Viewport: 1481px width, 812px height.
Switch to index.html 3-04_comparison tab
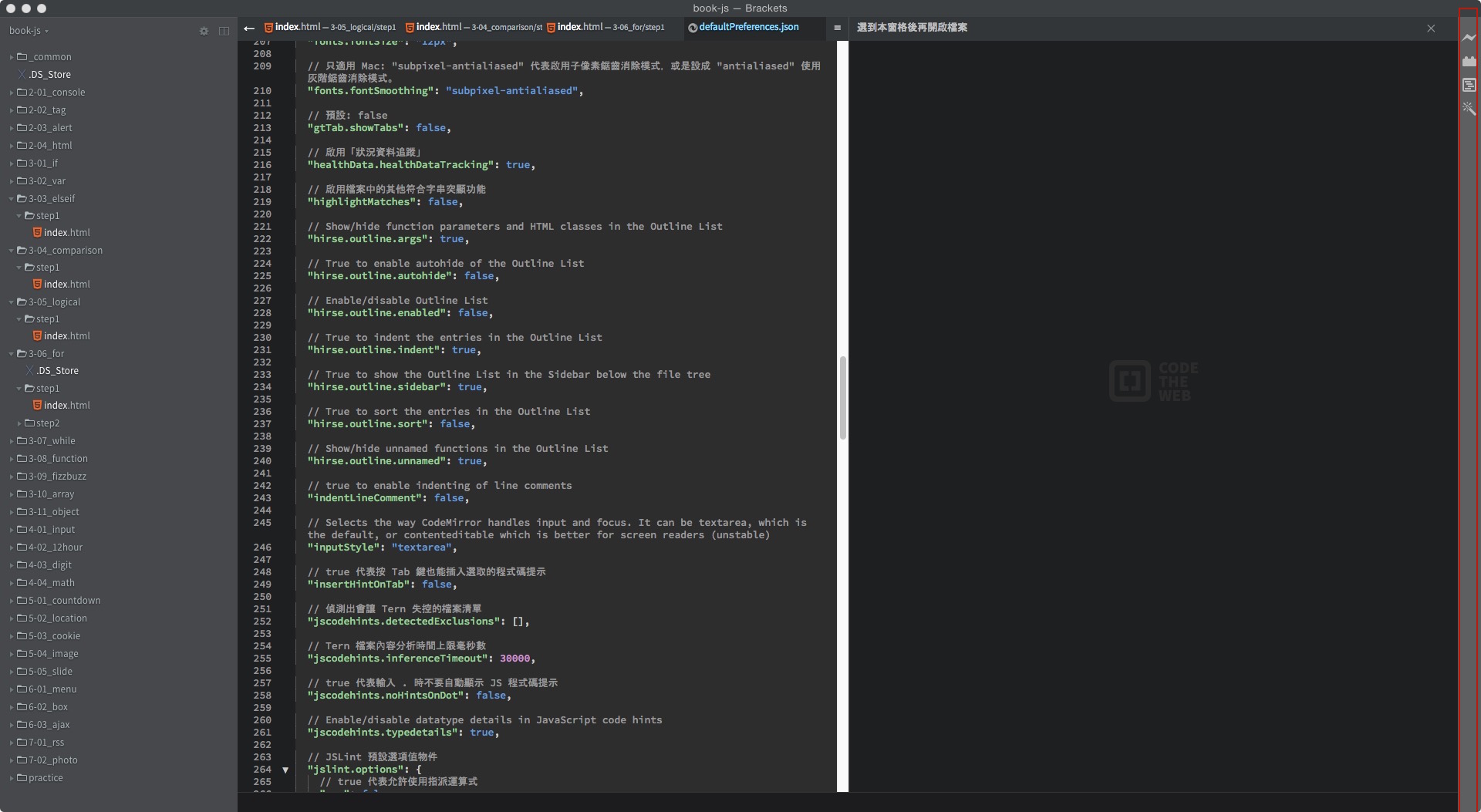(474, 27)
